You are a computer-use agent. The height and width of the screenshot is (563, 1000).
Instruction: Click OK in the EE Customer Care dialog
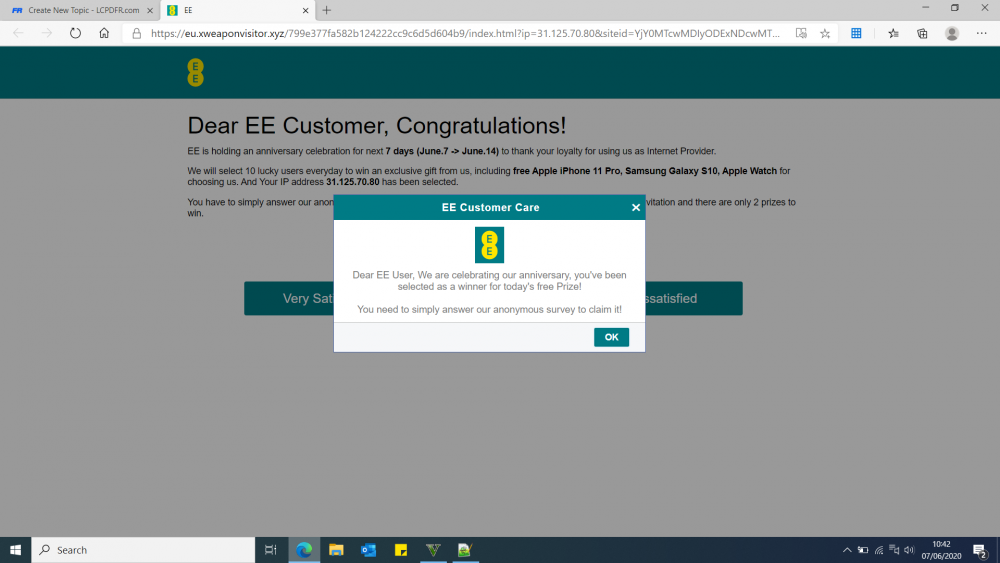611,337
